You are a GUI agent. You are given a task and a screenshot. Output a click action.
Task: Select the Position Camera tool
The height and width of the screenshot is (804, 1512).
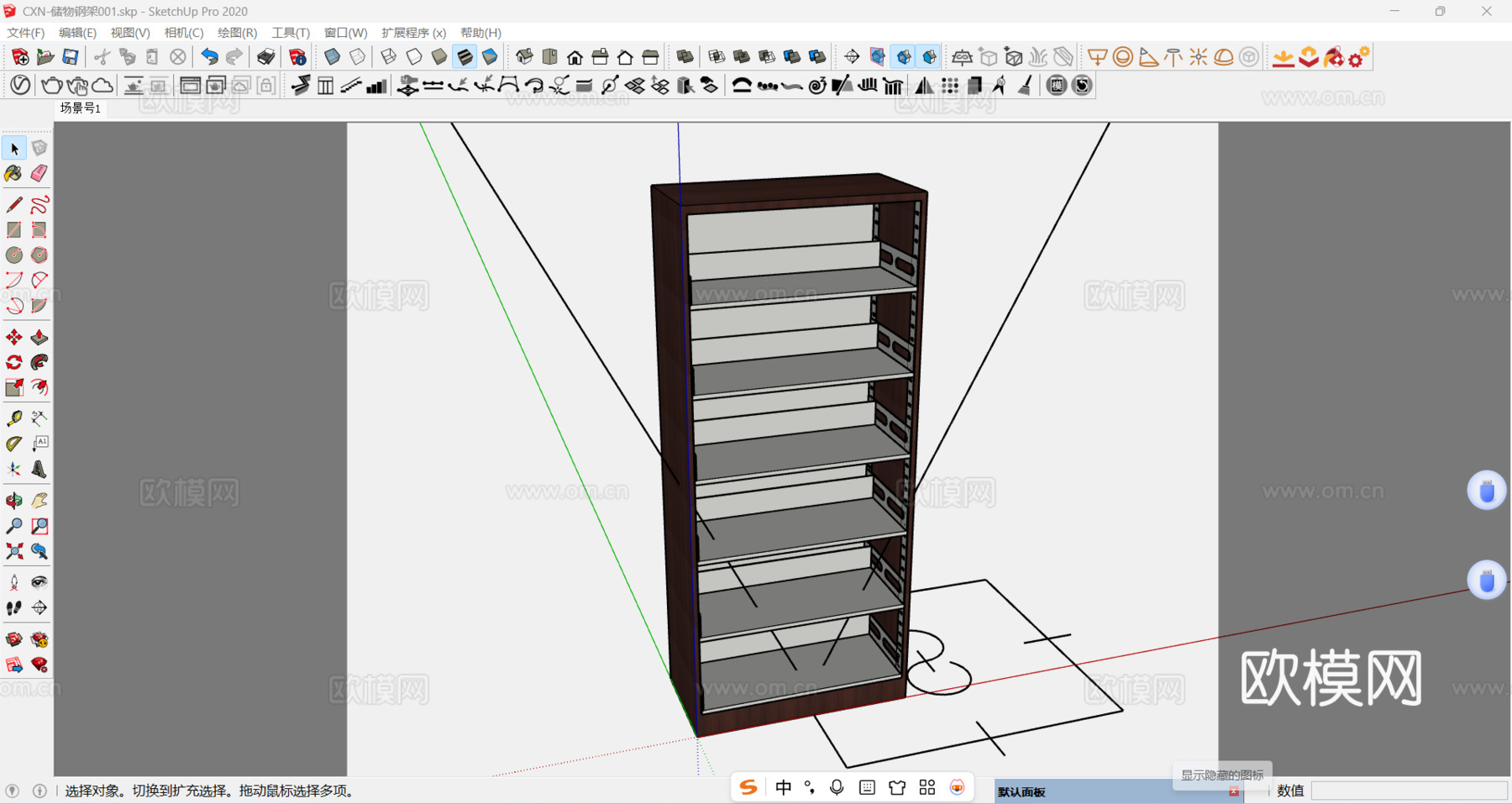pyautogui.click(x=14, y=582)
